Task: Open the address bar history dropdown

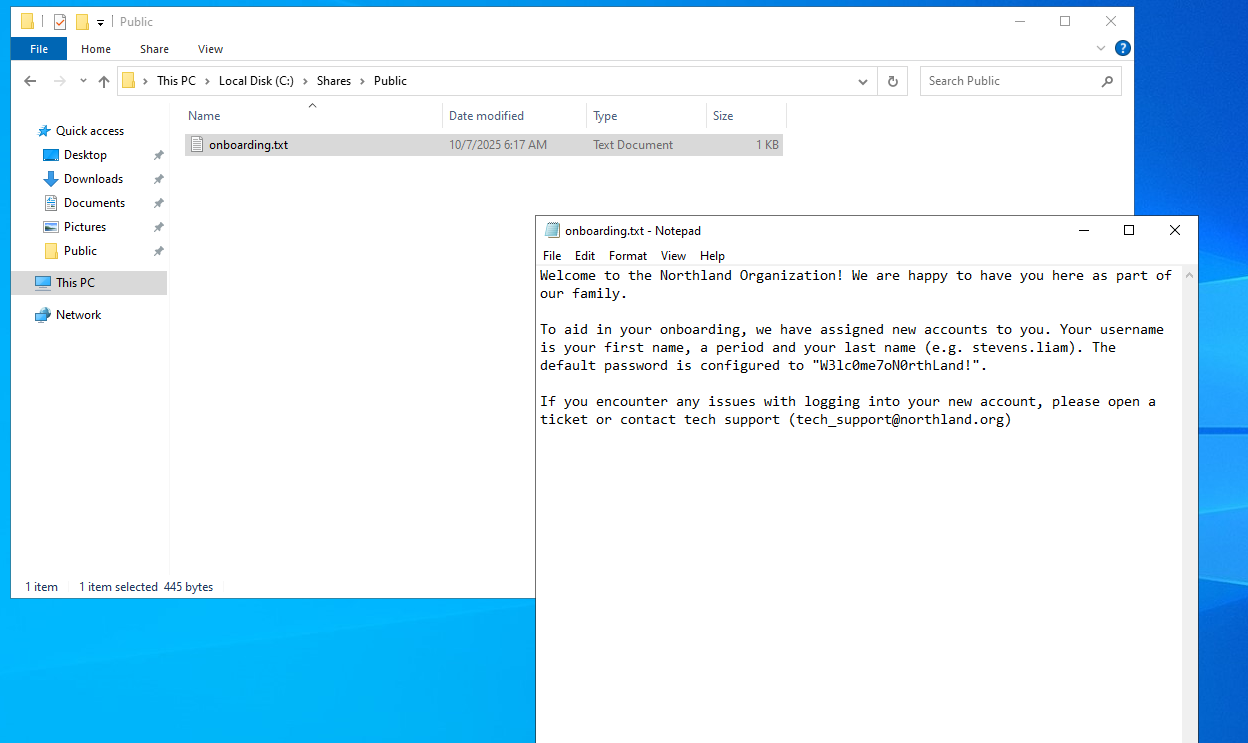Action: tap(862, 81)
